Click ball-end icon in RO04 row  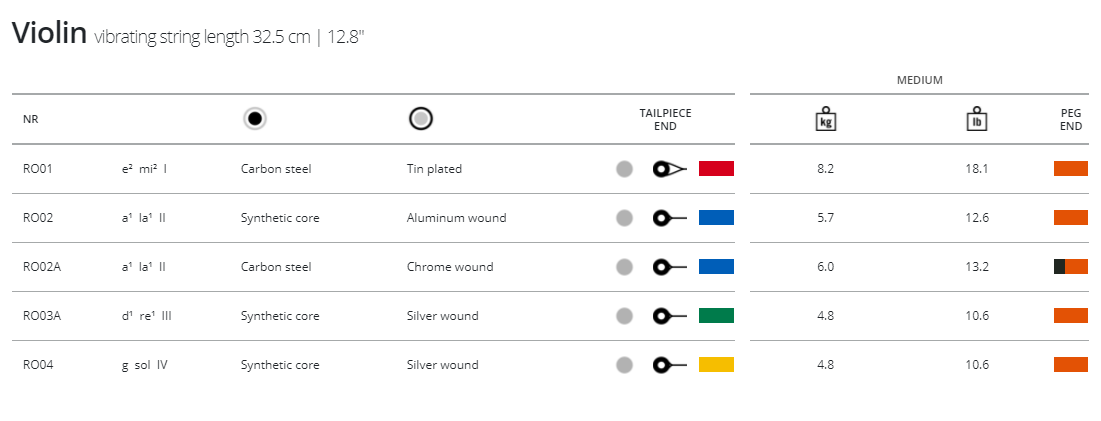[669, 365]
